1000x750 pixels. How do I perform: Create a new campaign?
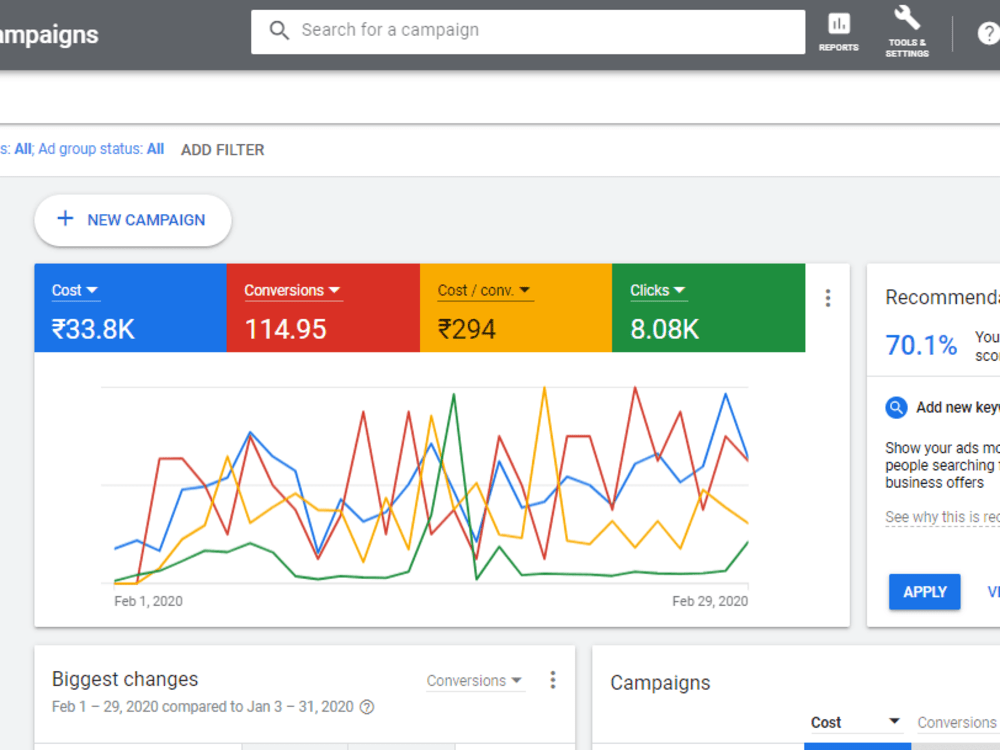(x=133, y=220)
